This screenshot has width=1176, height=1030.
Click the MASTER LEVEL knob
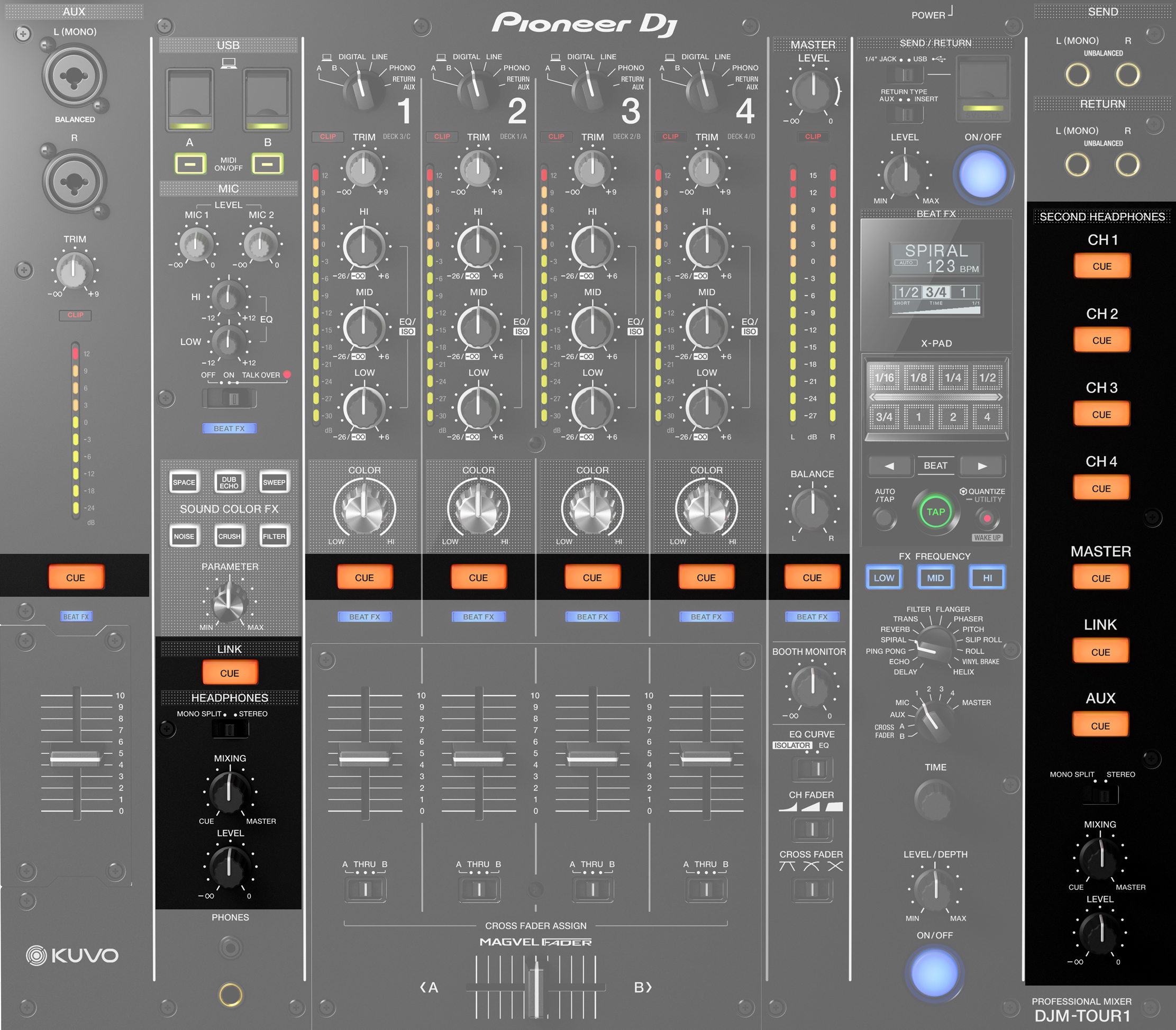point(813,91)
